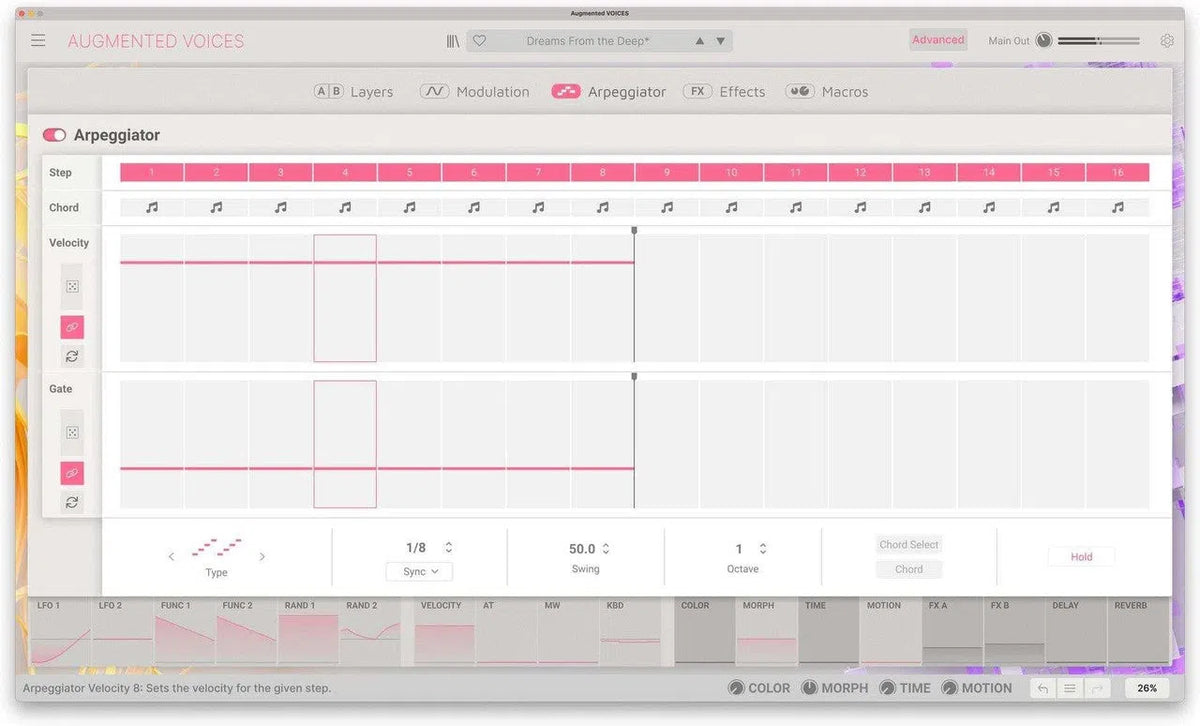Click the Advanced button
Image resolution: width=1200 pixels, height=726 pixels.
(938, 40)
